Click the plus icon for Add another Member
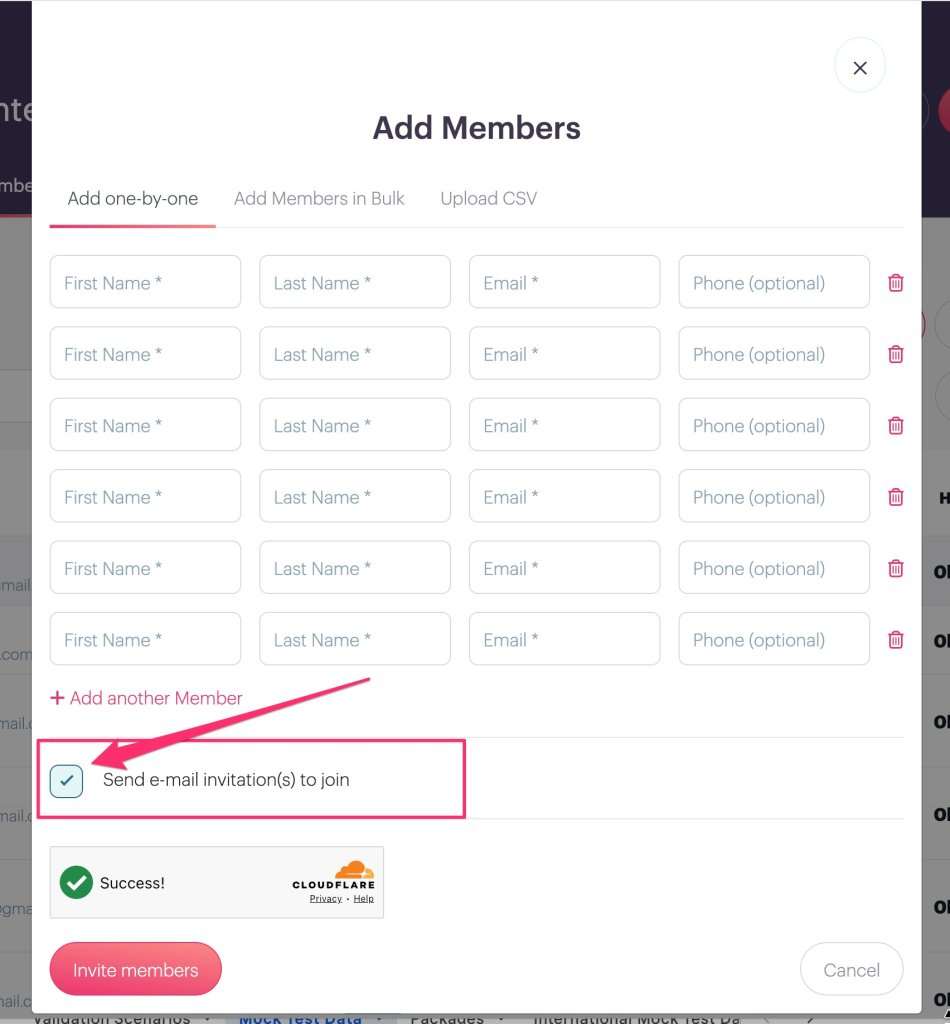The width and height of the screenshot is (950, 1024). pos(57,698)
